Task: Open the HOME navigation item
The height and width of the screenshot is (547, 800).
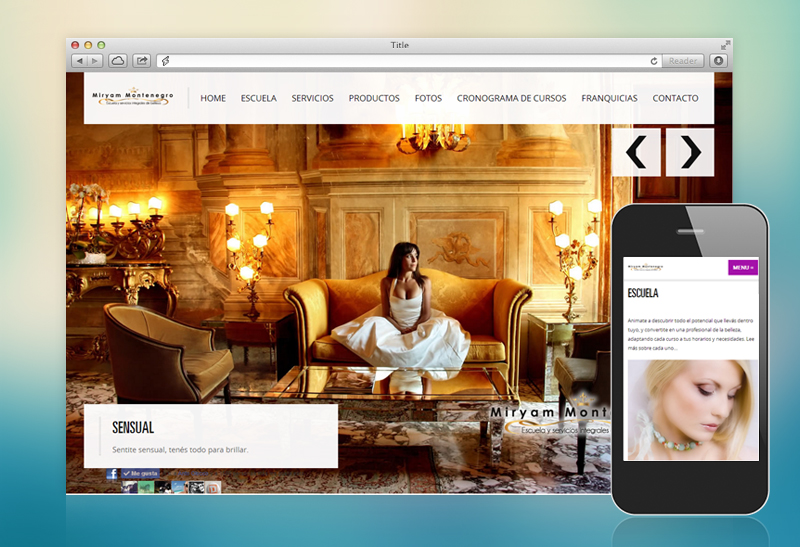Action: (213, 98)
